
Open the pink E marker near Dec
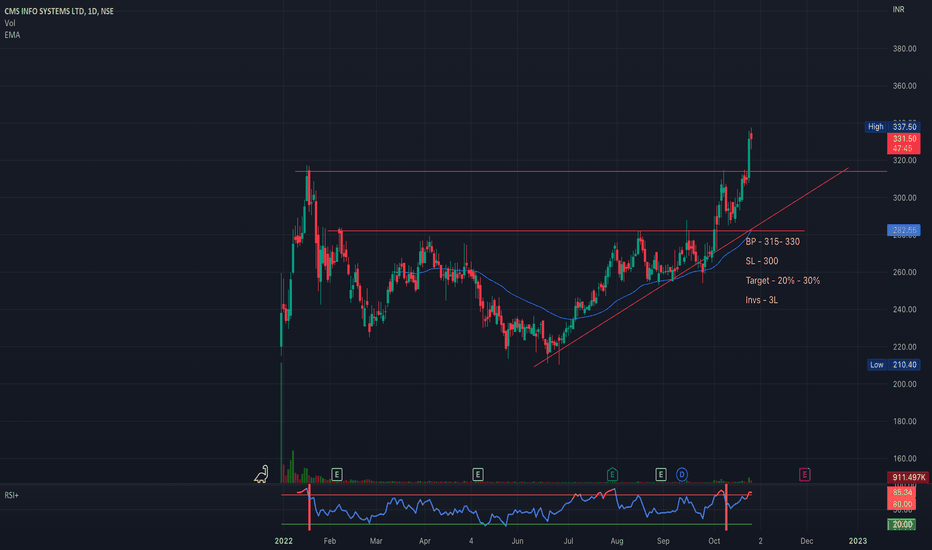tap(804, 474)
